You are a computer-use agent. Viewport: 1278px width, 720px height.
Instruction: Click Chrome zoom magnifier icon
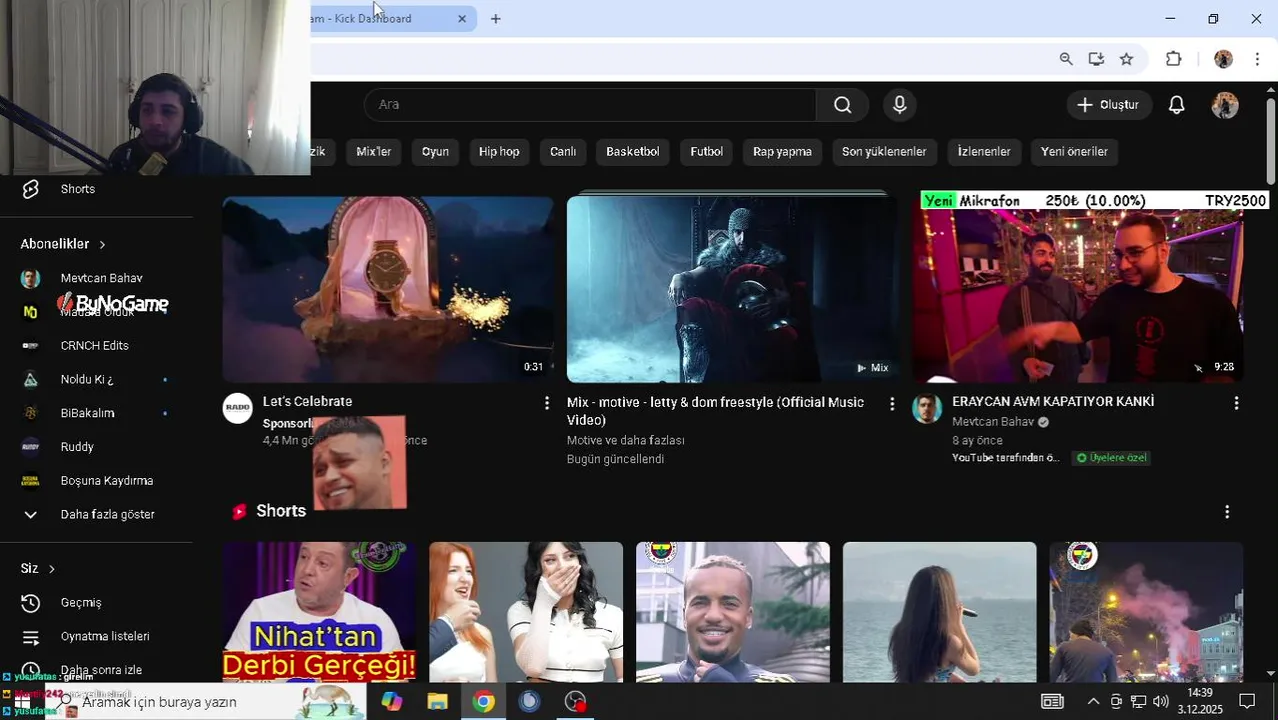(1066, 59)
